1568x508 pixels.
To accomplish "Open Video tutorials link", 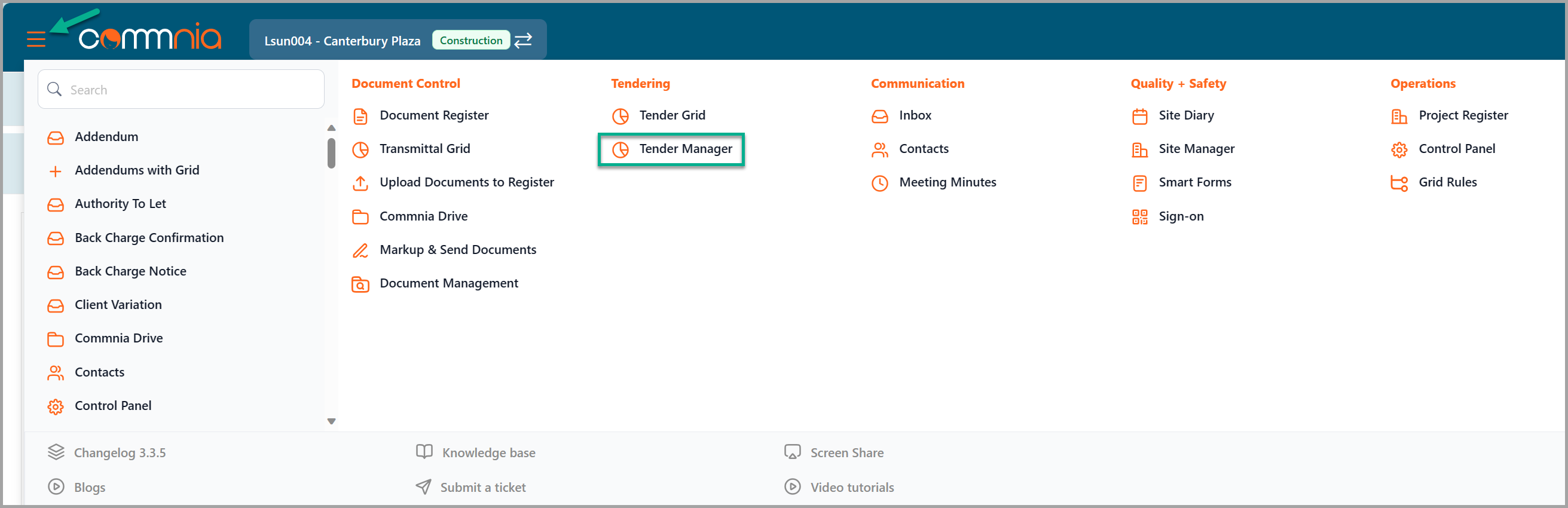I will coord(852,487).
